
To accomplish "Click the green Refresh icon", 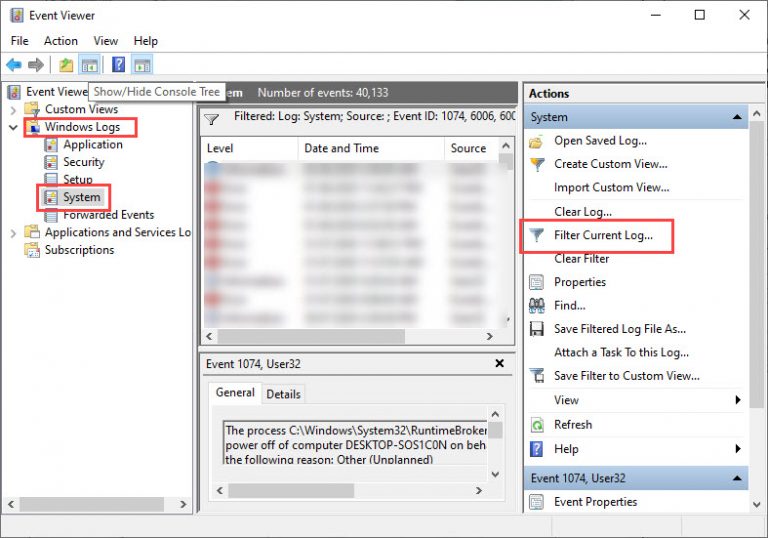I will [x=537, y=425].
